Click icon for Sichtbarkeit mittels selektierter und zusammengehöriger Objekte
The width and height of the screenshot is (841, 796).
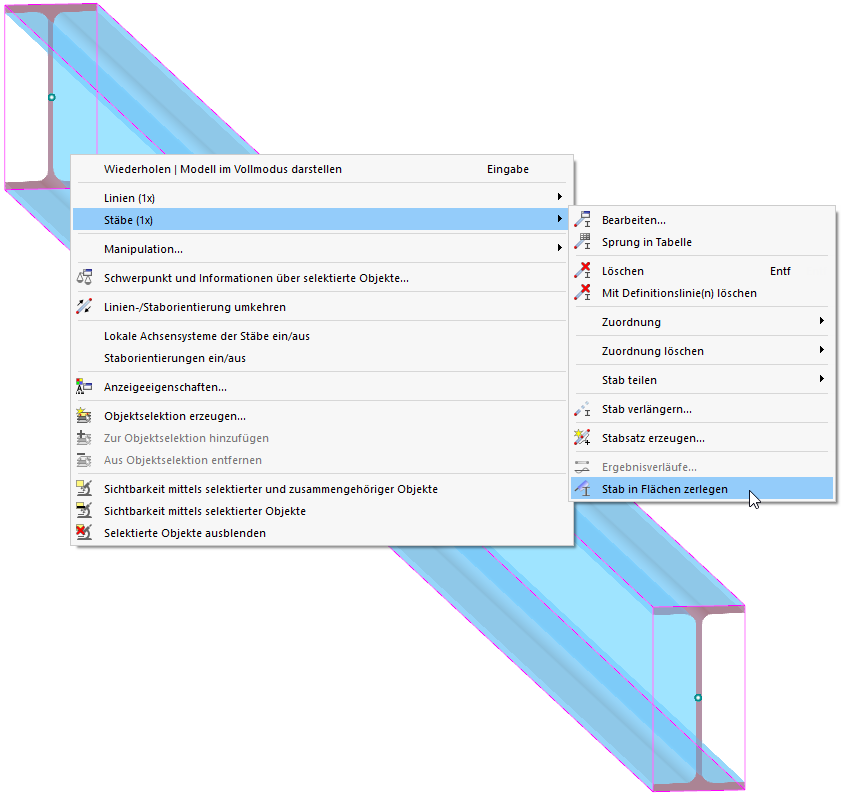pyautogui.click(x=84, y=488)
